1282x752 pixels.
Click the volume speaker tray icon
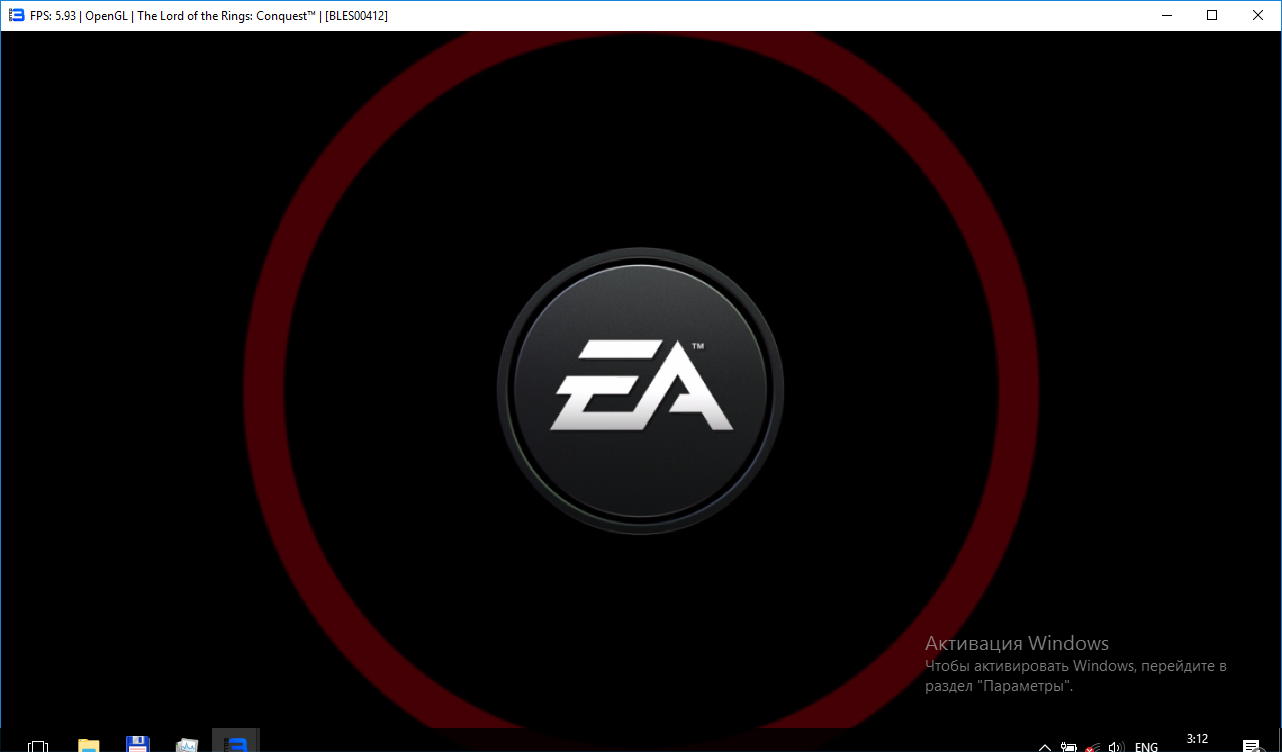tap(1117, 746)
